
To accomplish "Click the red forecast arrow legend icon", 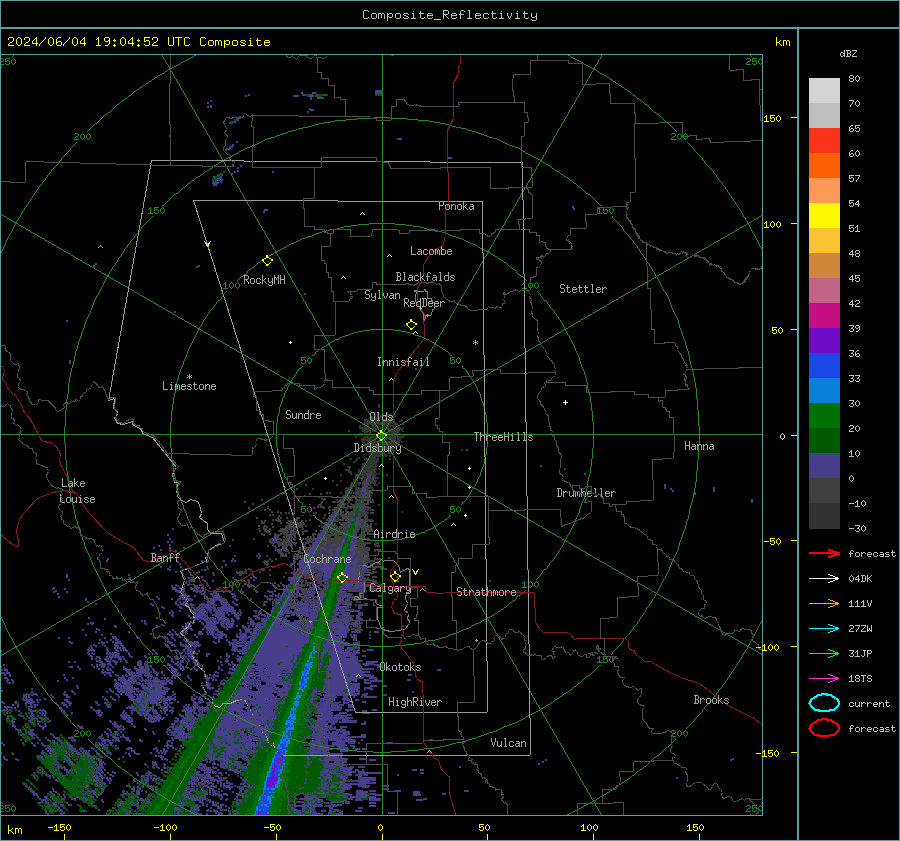I will [x=824, y=553].
